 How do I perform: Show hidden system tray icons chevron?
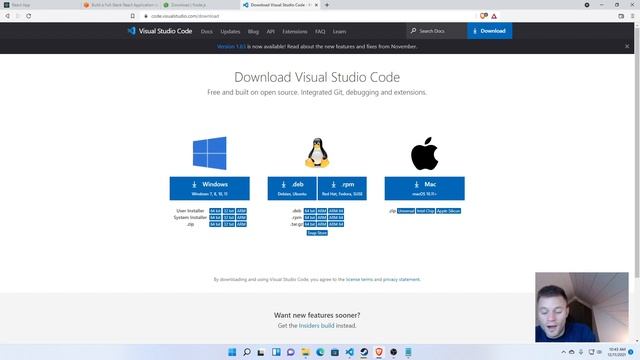564,352
